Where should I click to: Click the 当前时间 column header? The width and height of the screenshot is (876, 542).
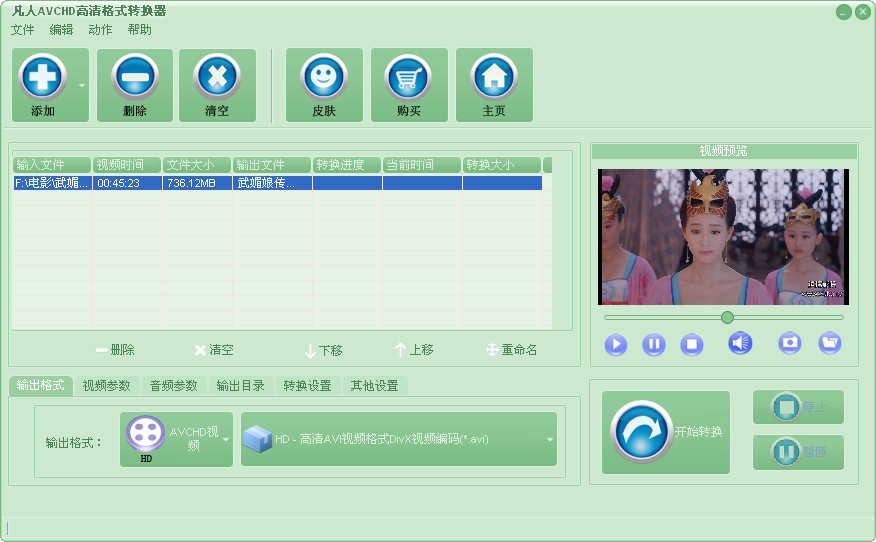[422, 165]
